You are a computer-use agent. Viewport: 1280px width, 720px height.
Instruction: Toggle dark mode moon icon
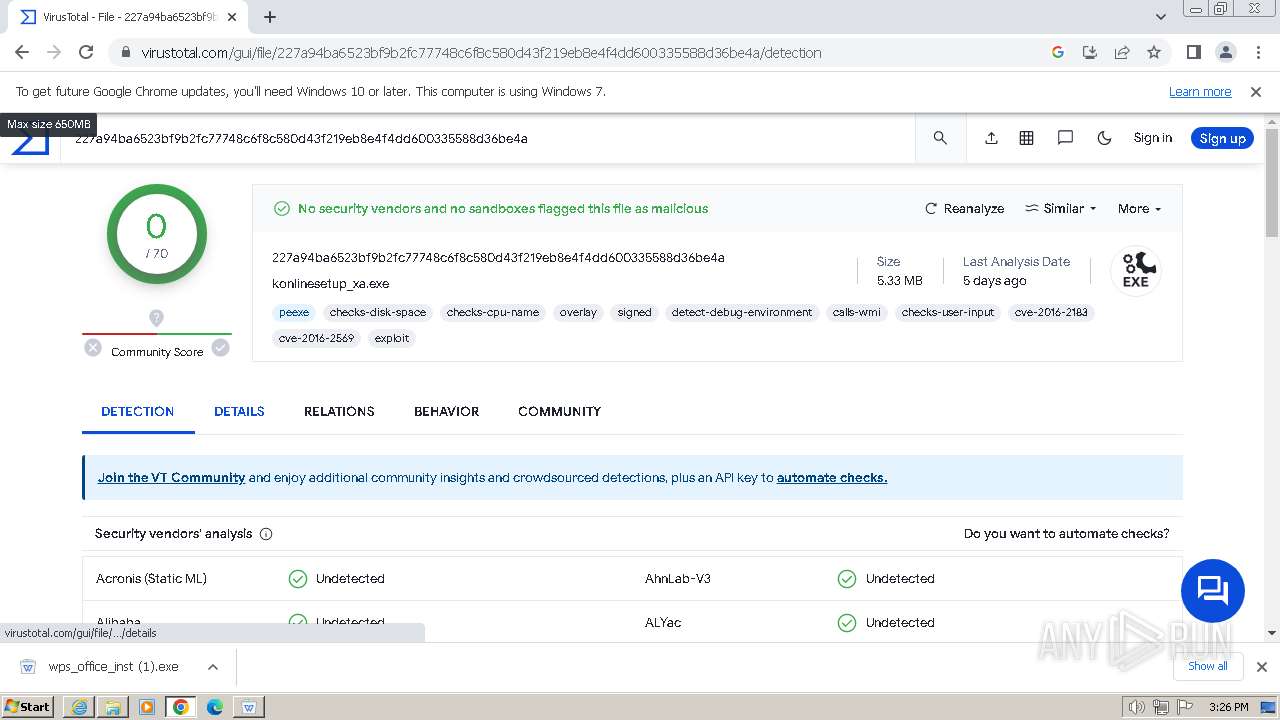coord(1104,138)
